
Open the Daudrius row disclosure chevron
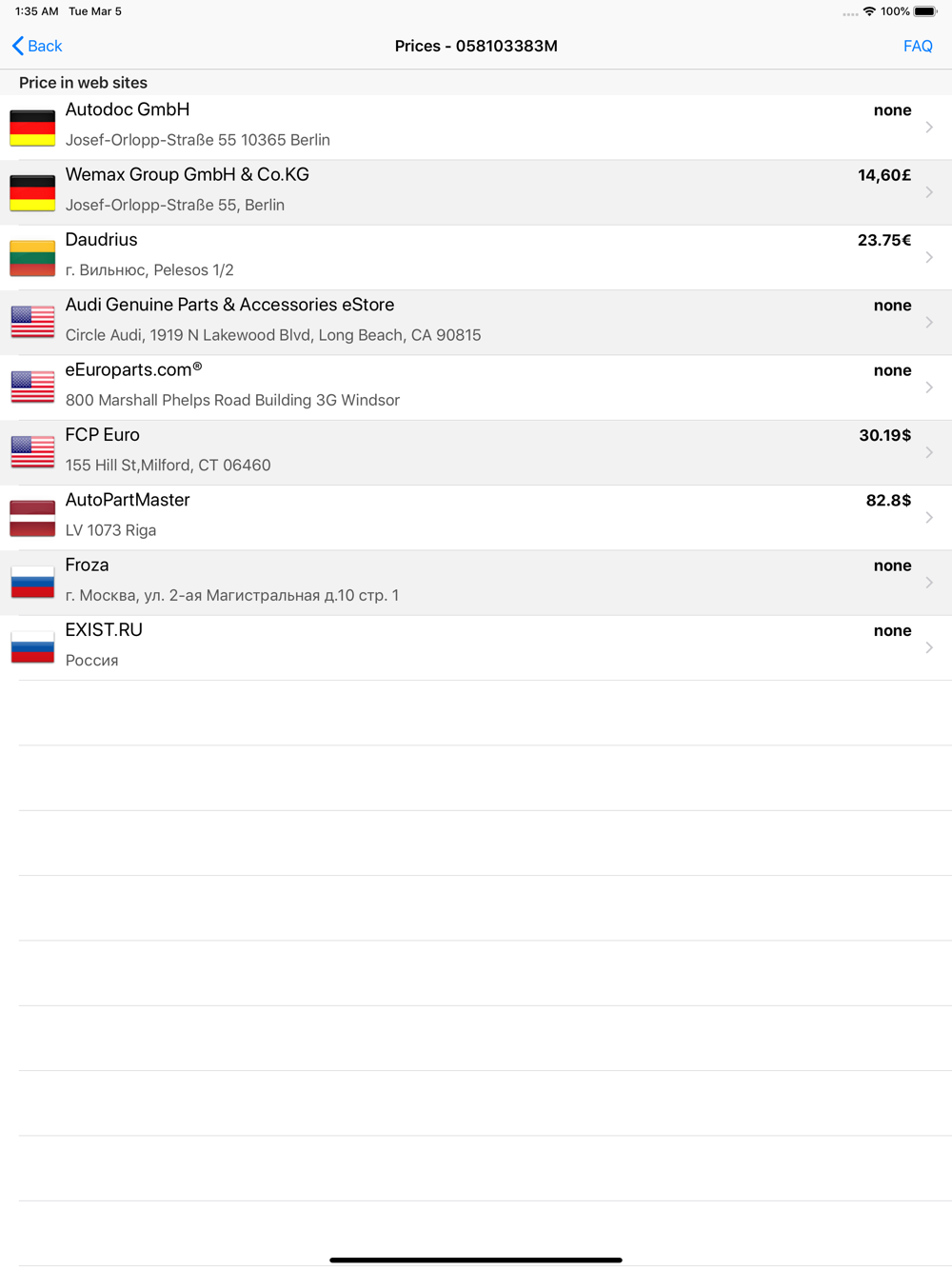coord(929,258)
